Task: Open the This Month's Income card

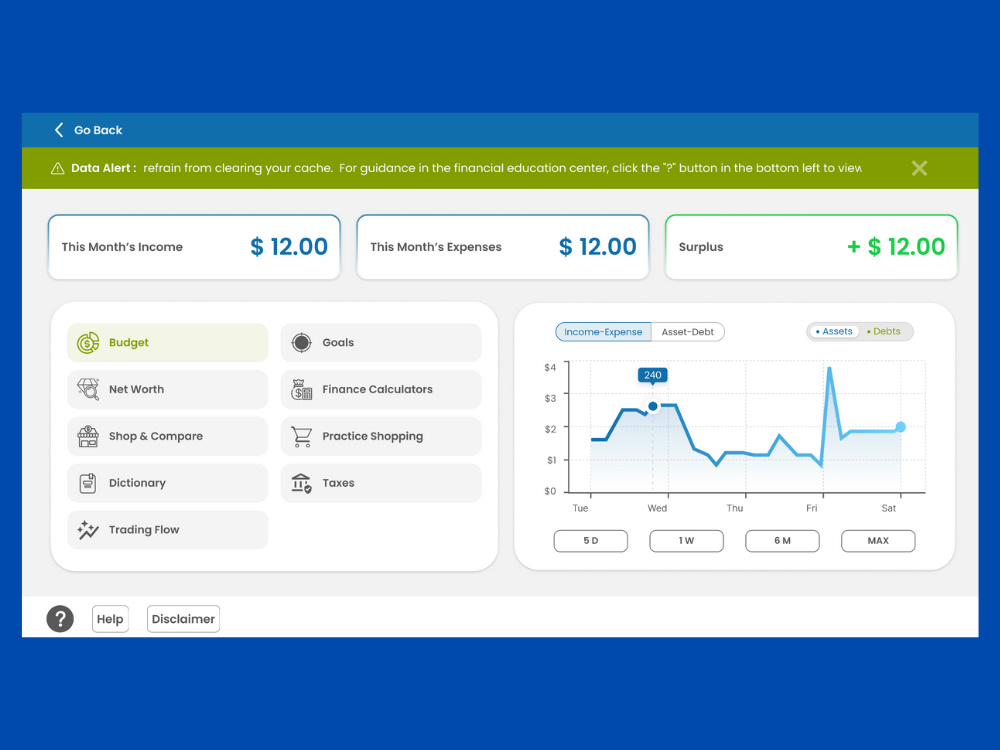Action: click(x=194, y=247)
